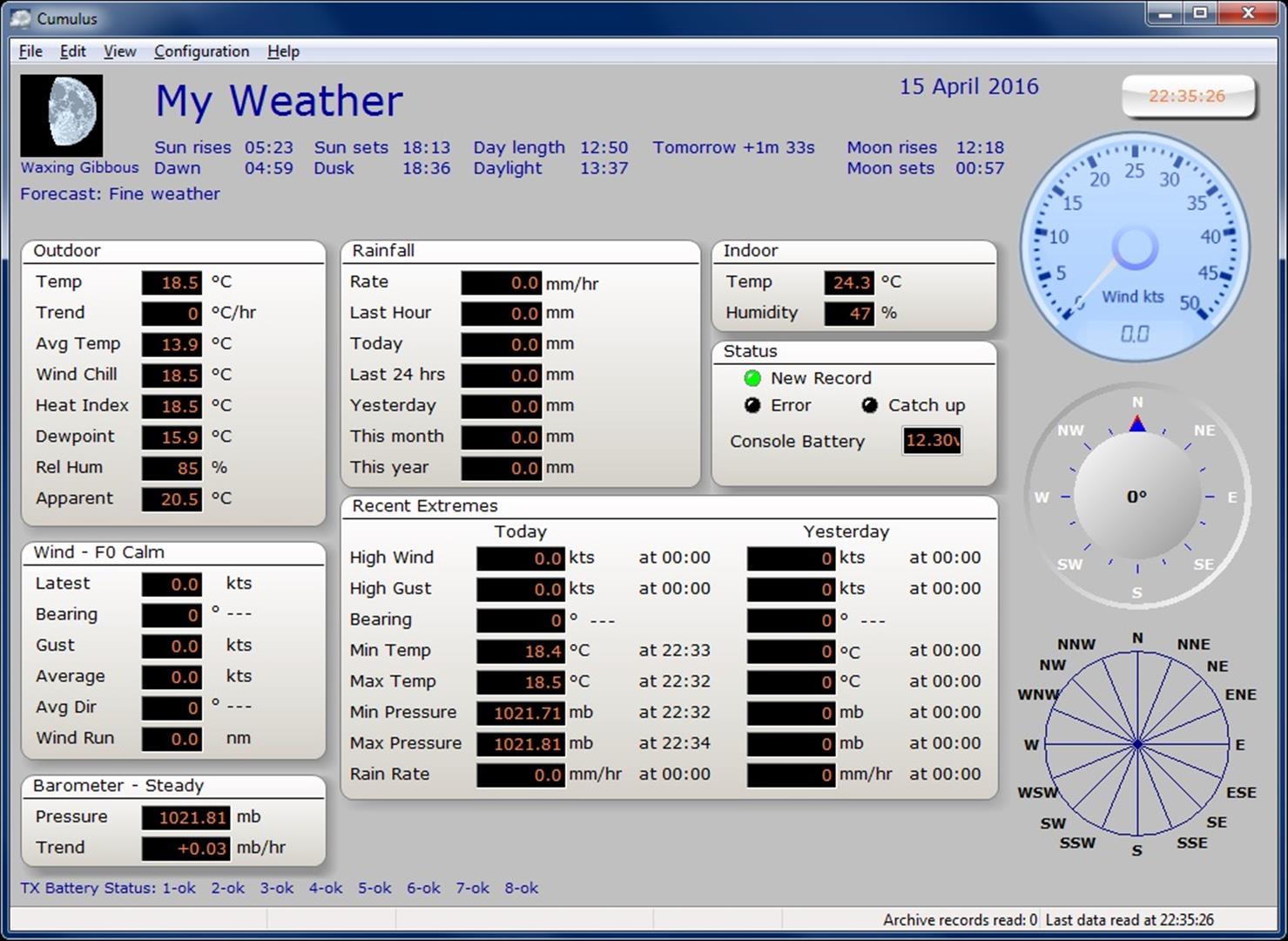
Task: Click the moon phase image
Action: tap(61, 114)
